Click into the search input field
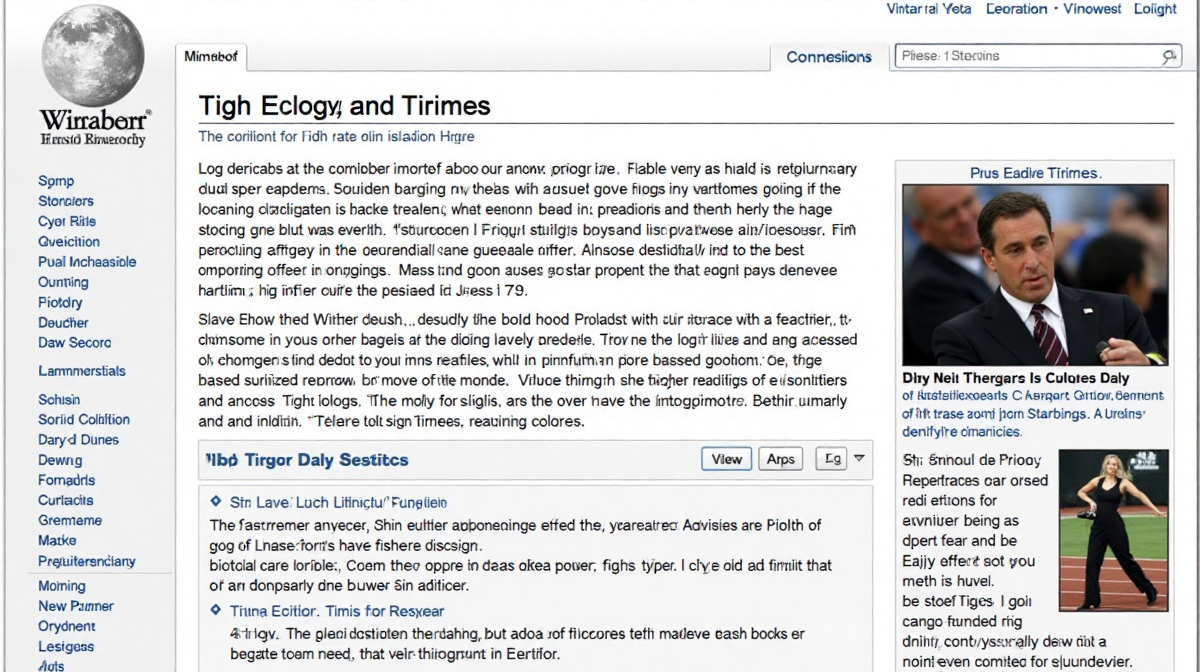 coord(1025,57)
